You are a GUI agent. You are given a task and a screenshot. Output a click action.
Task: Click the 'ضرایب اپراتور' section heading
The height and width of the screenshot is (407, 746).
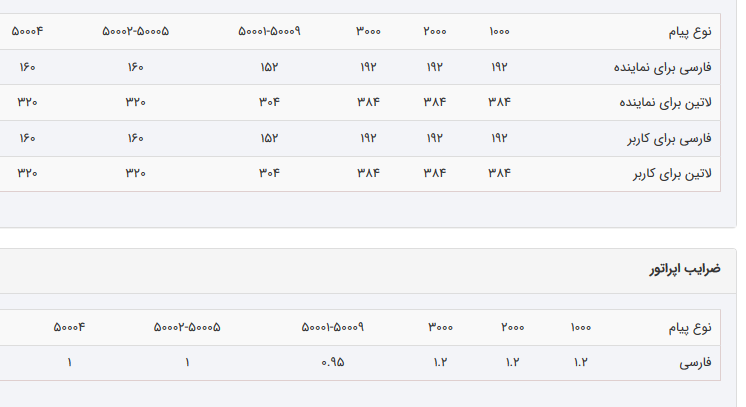685,270
